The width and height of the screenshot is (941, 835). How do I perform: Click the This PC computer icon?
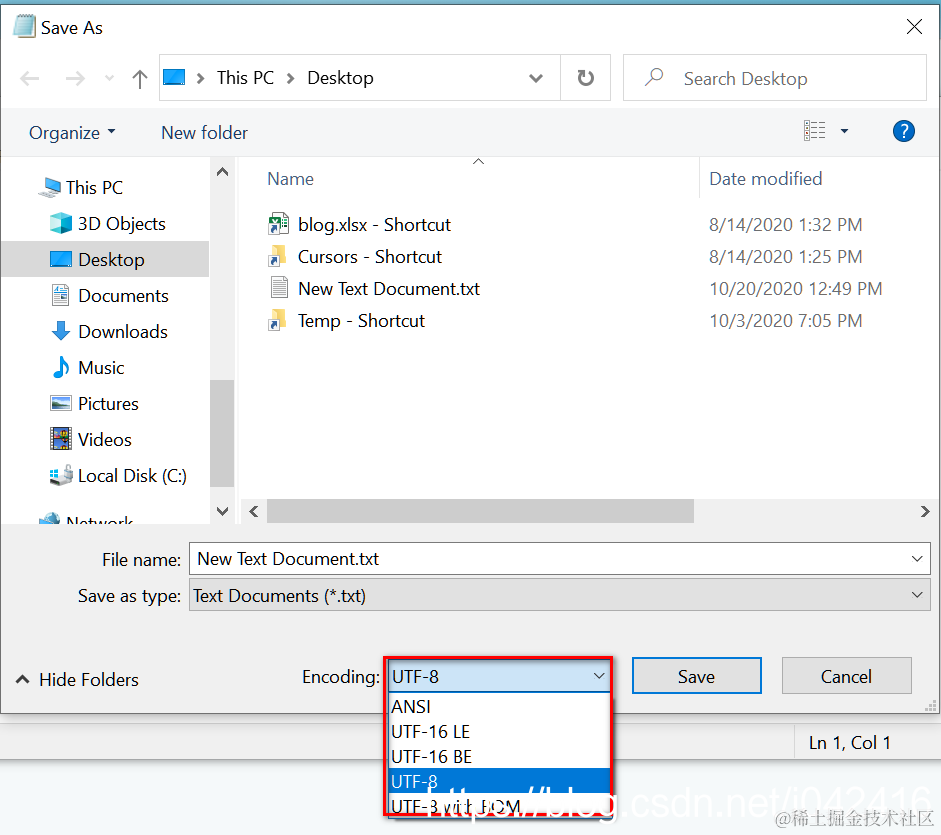point(49,188)
